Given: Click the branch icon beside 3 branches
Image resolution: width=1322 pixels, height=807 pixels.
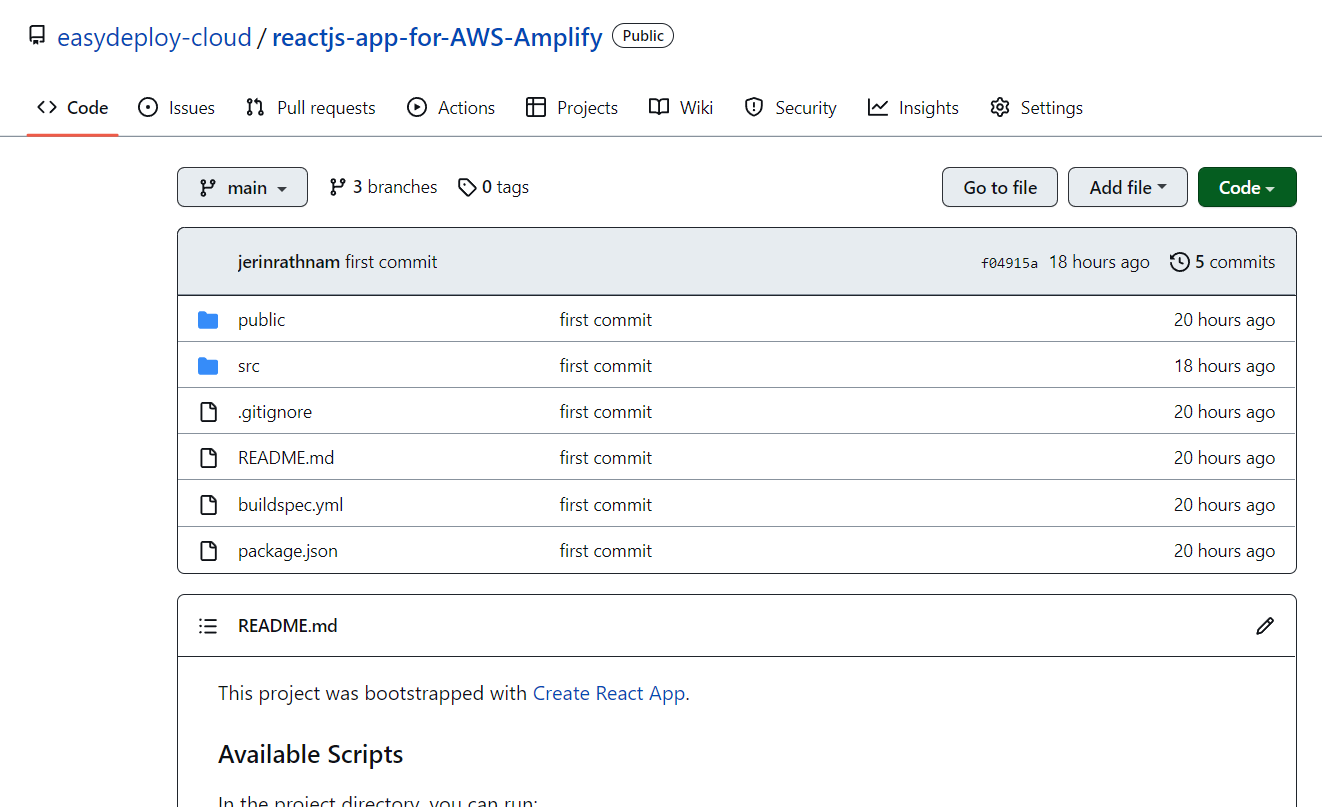Looking at the screenshot, I should coord(338,187).
